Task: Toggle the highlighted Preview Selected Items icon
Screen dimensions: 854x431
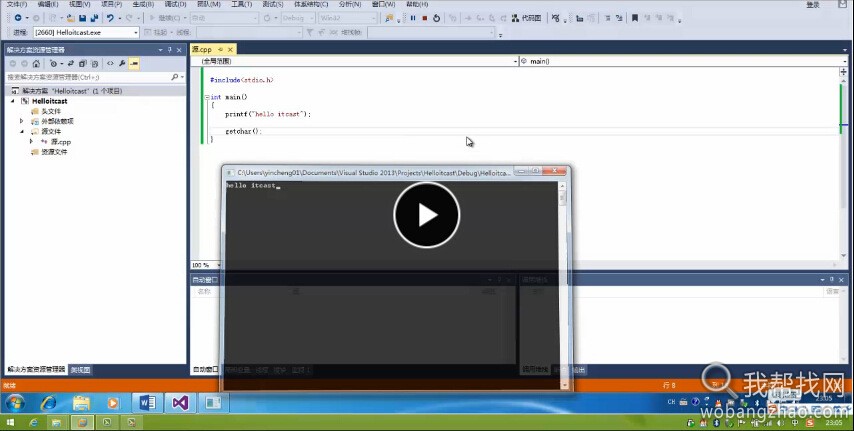Action: 133,64
